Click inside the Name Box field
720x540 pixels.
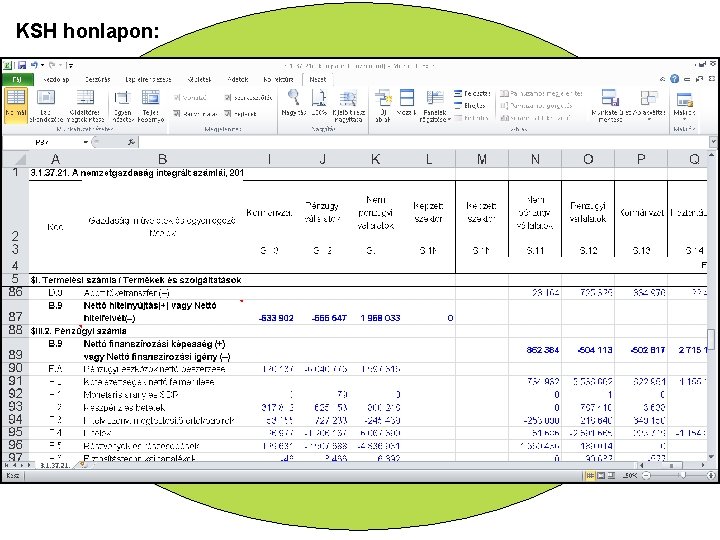click(x=43, y=142)
